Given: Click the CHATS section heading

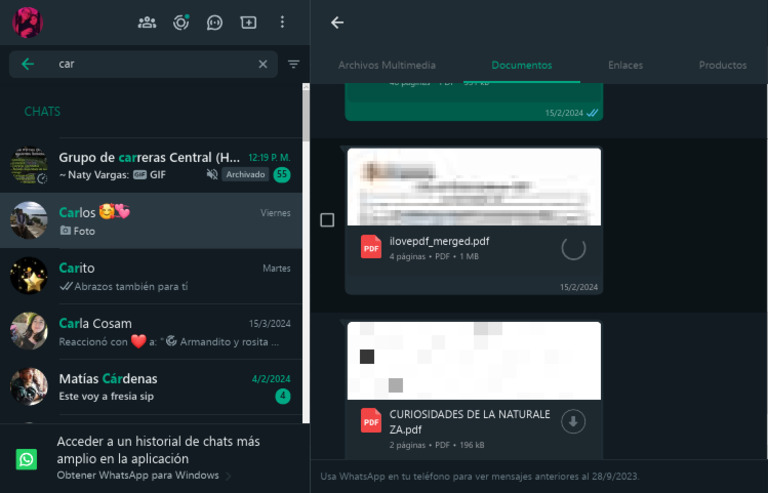Looking at the screenshot, I should 43,112.
